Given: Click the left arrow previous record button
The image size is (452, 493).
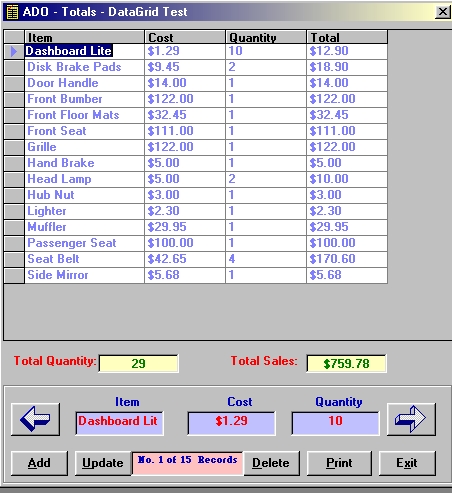Looking at the screenshot, I should coord(36,419).
